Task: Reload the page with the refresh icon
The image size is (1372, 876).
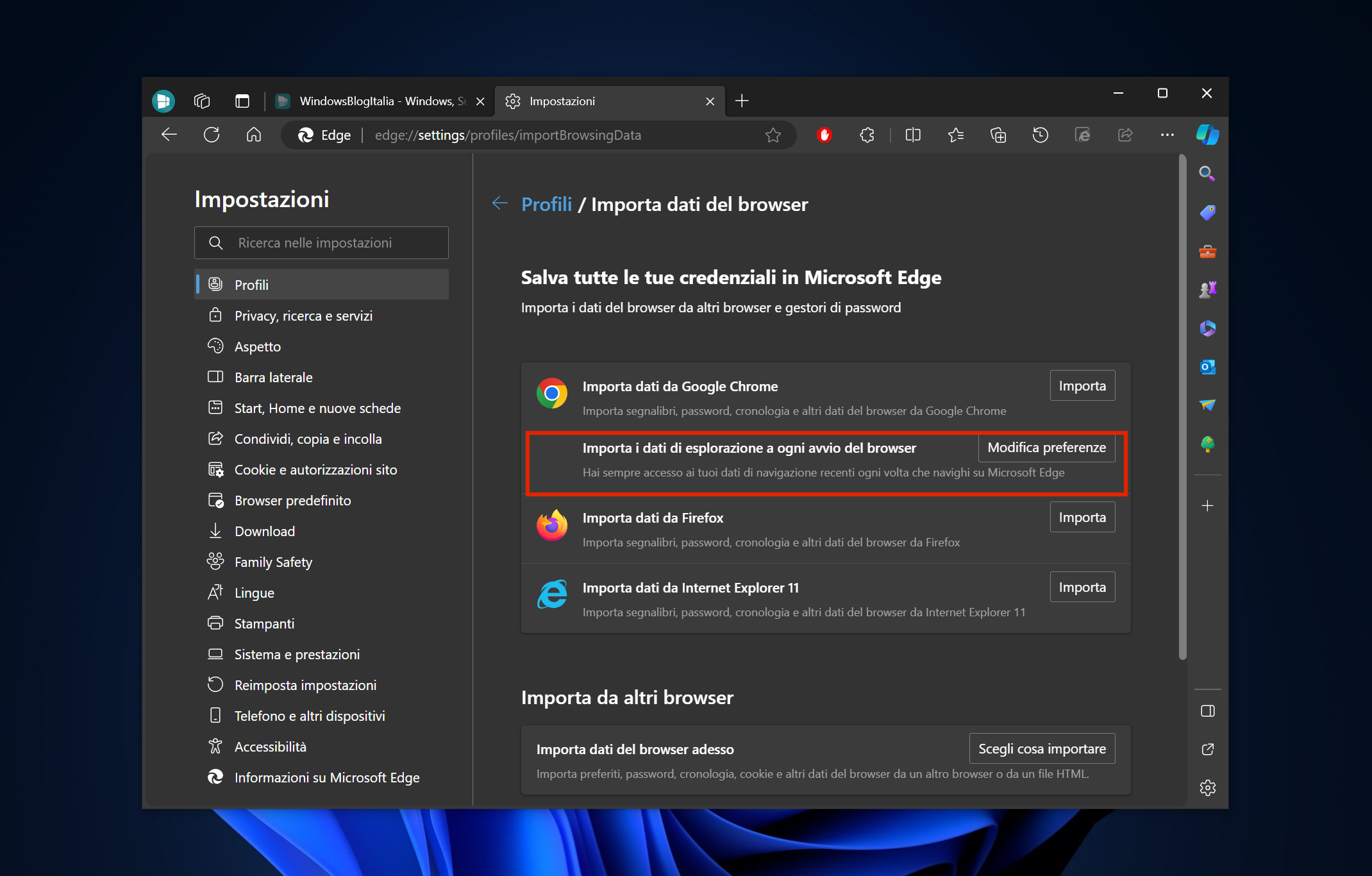Action: point(212,135)
